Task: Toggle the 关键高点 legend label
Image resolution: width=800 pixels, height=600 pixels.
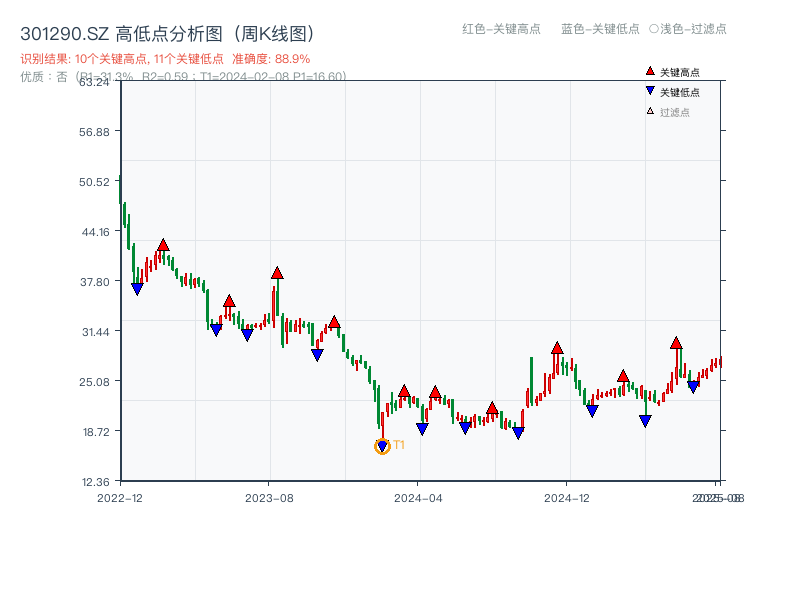Action: point(680,73)
